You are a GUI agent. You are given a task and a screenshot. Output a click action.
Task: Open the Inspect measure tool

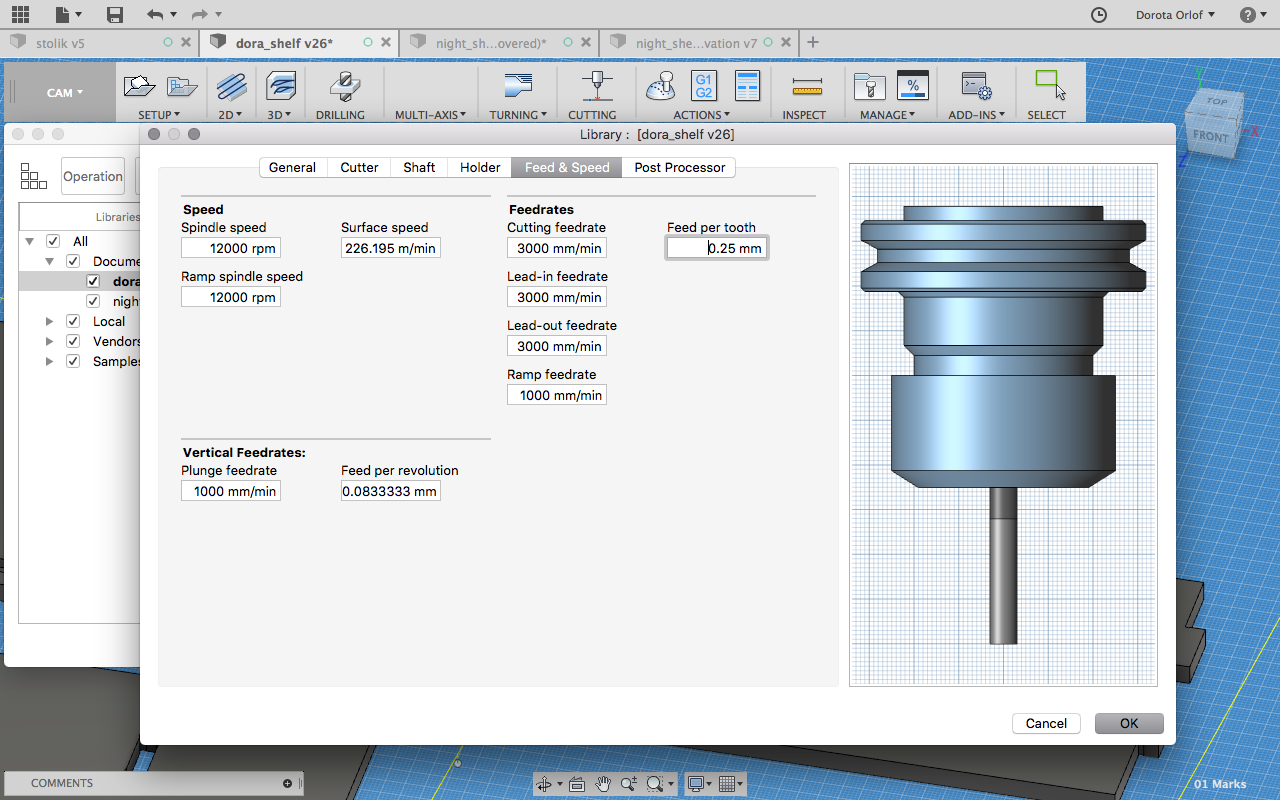(x=805, y=87)
